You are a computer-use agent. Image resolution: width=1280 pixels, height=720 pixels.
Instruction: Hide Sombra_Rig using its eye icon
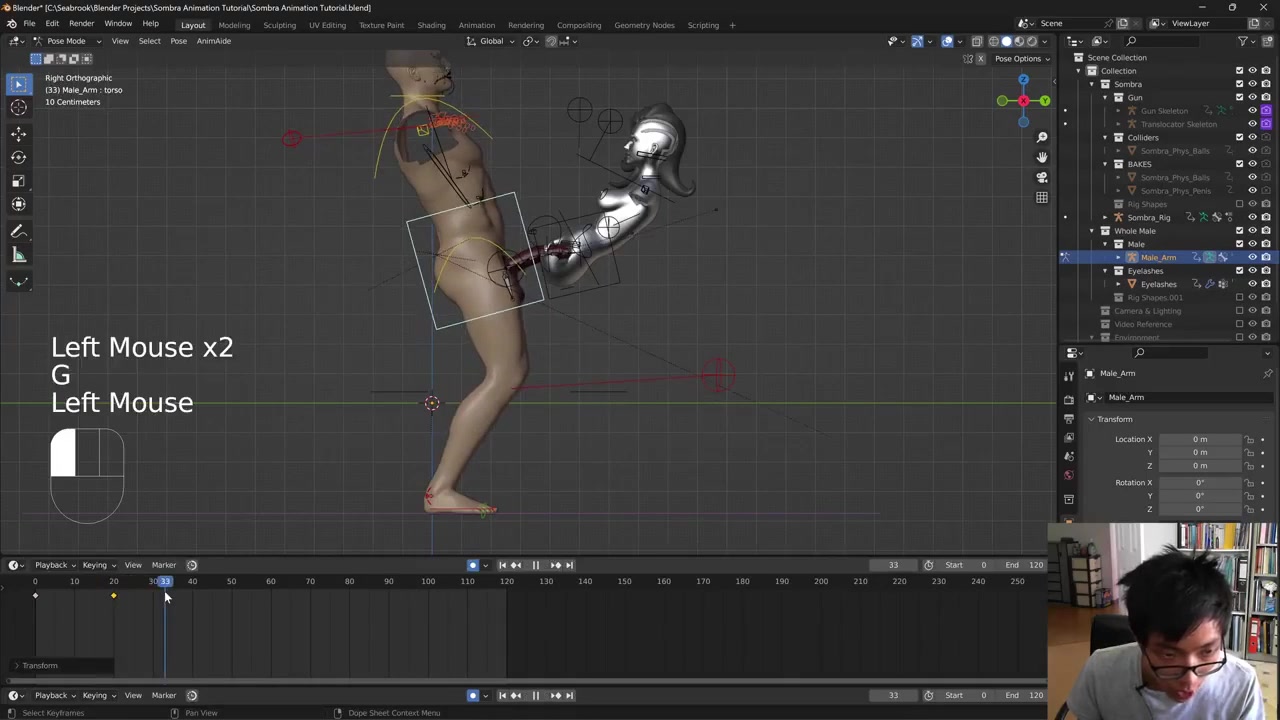[x=1252, y=217]
